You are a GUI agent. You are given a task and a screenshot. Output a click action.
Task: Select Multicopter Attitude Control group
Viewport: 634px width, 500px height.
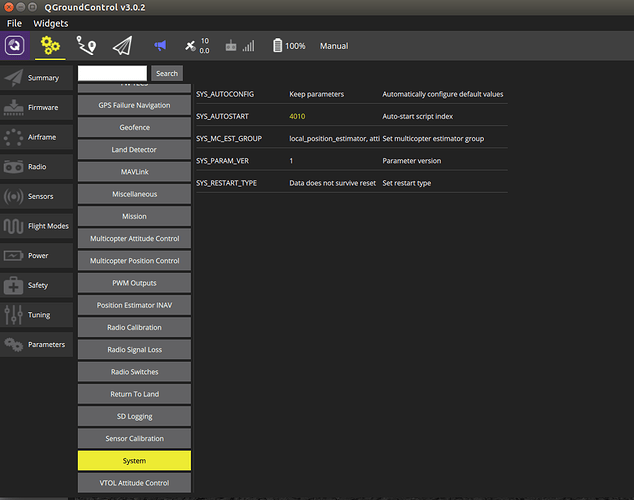click(x=134, y=238)
